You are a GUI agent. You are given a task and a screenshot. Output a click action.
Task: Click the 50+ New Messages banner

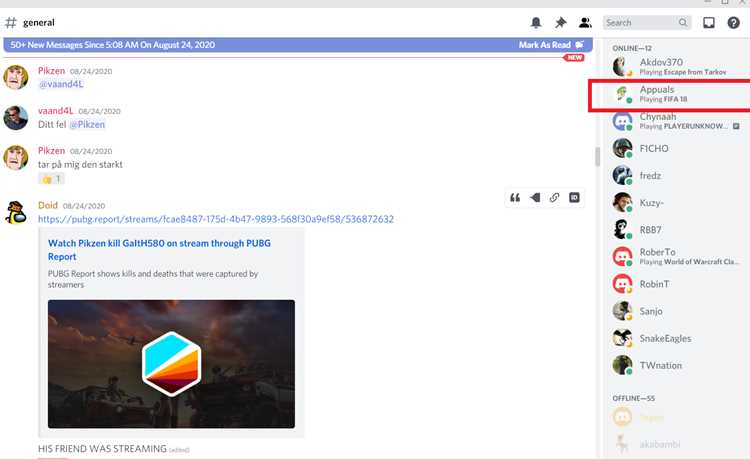tap(298, 45)
